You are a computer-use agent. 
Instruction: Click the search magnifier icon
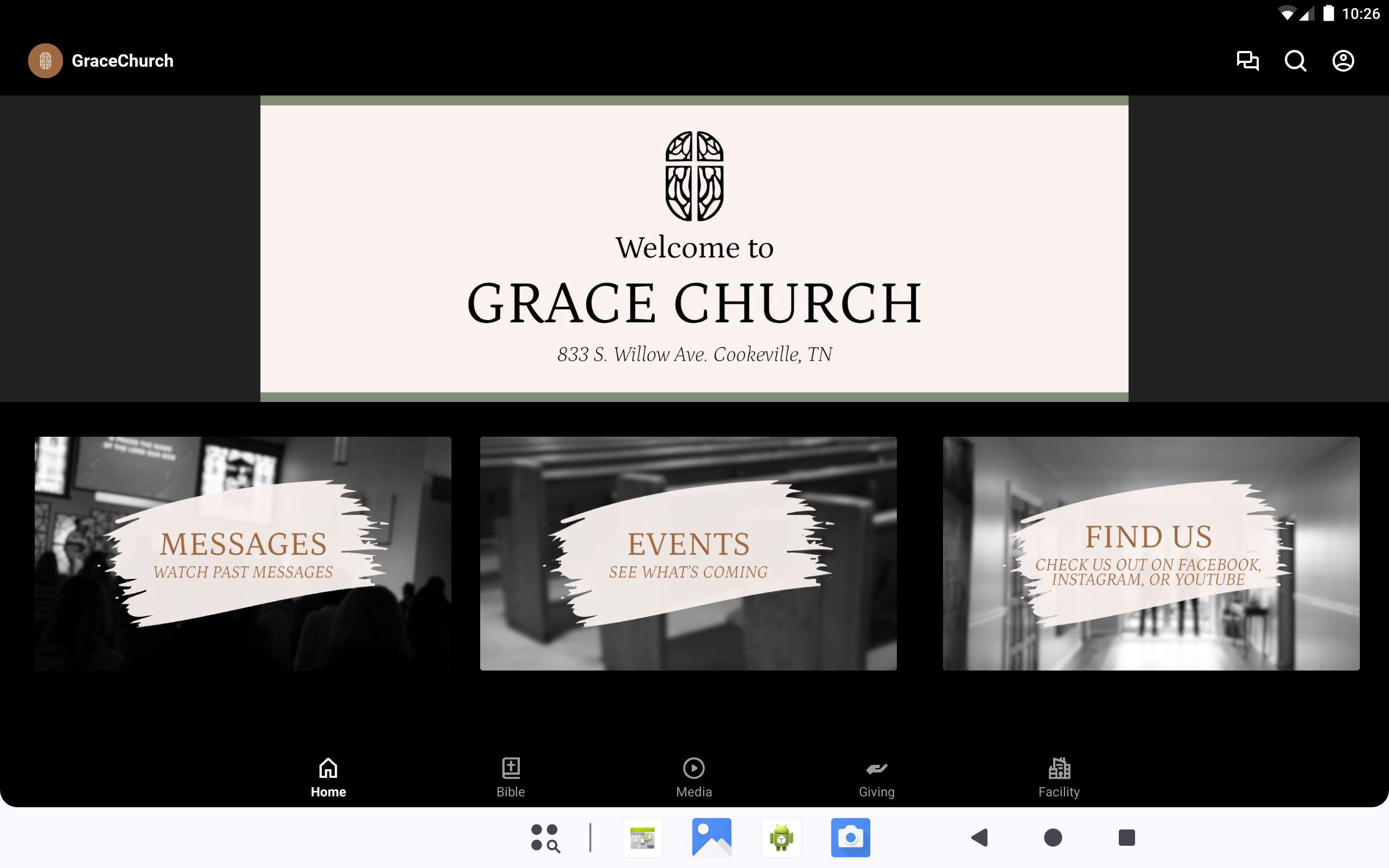[1295, 61]
